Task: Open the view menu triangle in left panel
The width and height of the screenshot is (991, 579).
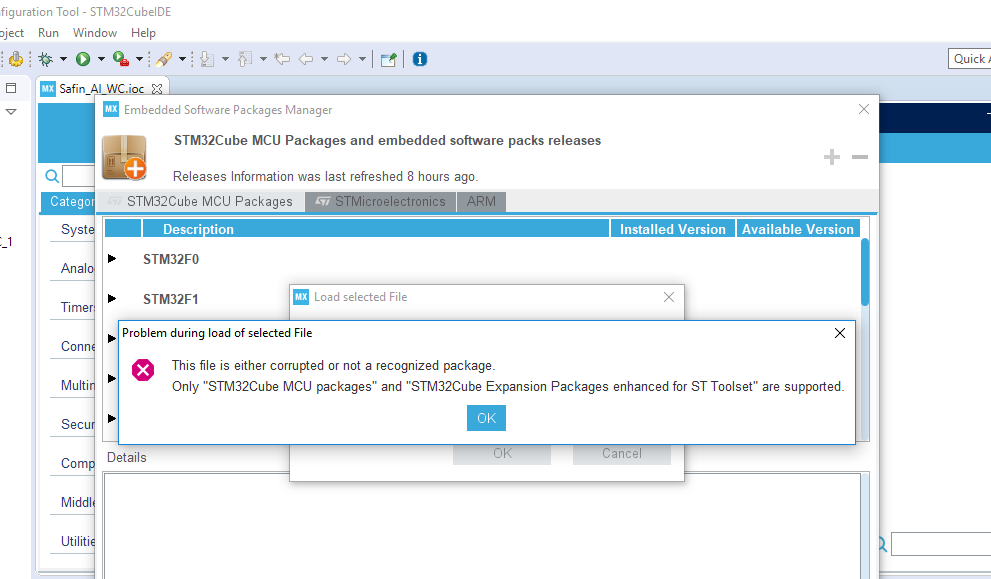Action: coord(11,112)
